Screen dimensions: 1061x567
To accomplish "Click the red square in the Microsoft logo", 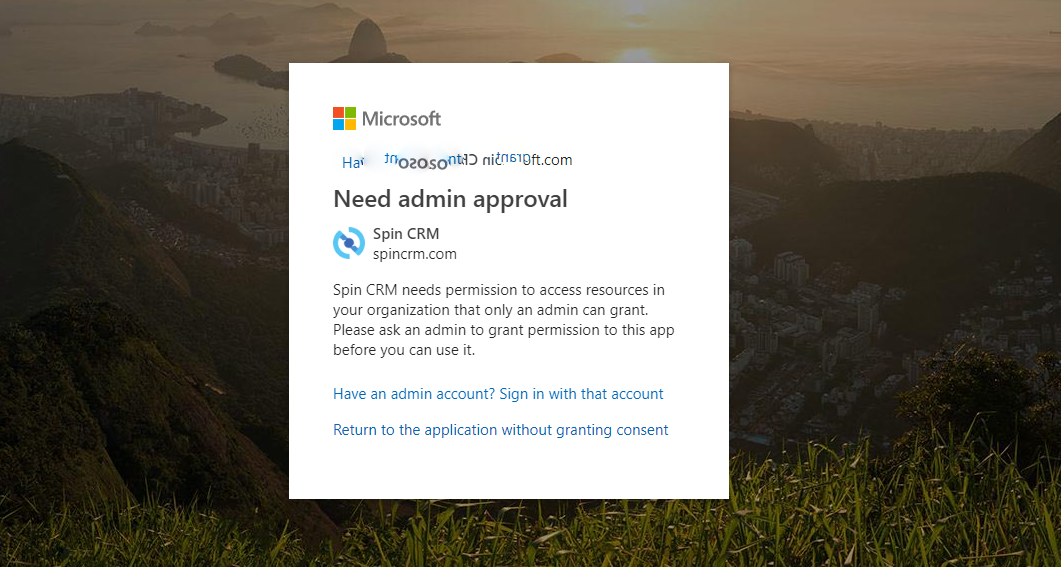I will [339, 113].
